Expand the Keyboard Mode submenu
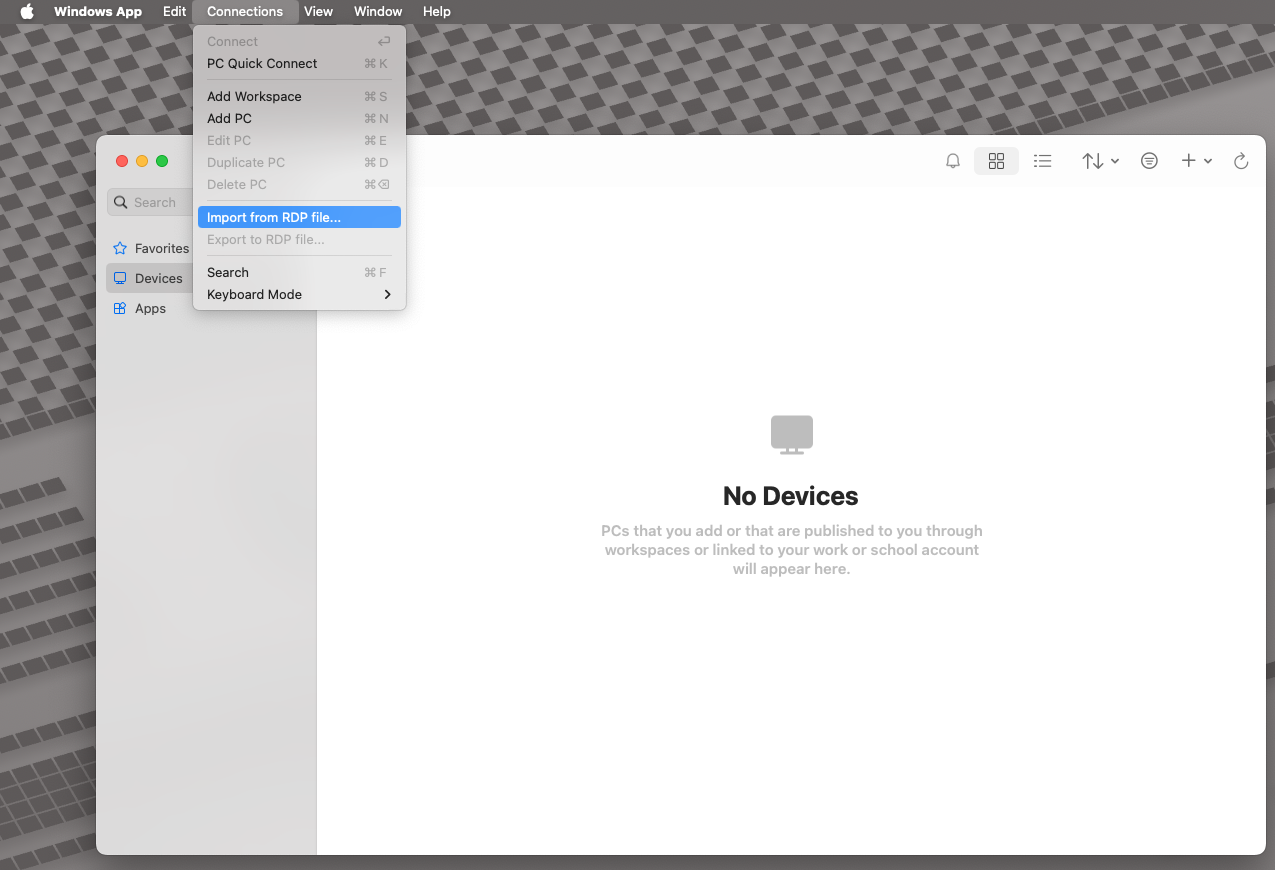The image size is (1275, 870). (299, 294)
